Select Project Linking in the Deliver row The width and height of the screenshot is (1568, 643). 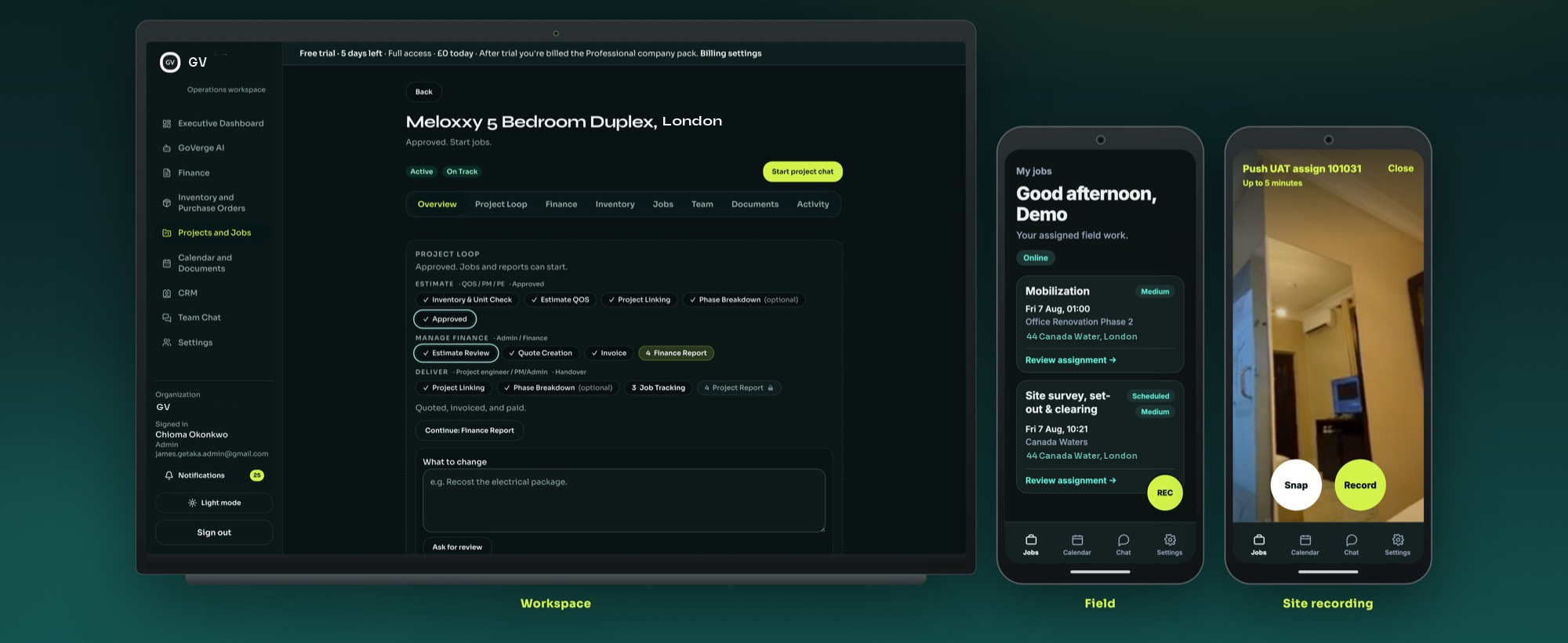click(453, 387)
